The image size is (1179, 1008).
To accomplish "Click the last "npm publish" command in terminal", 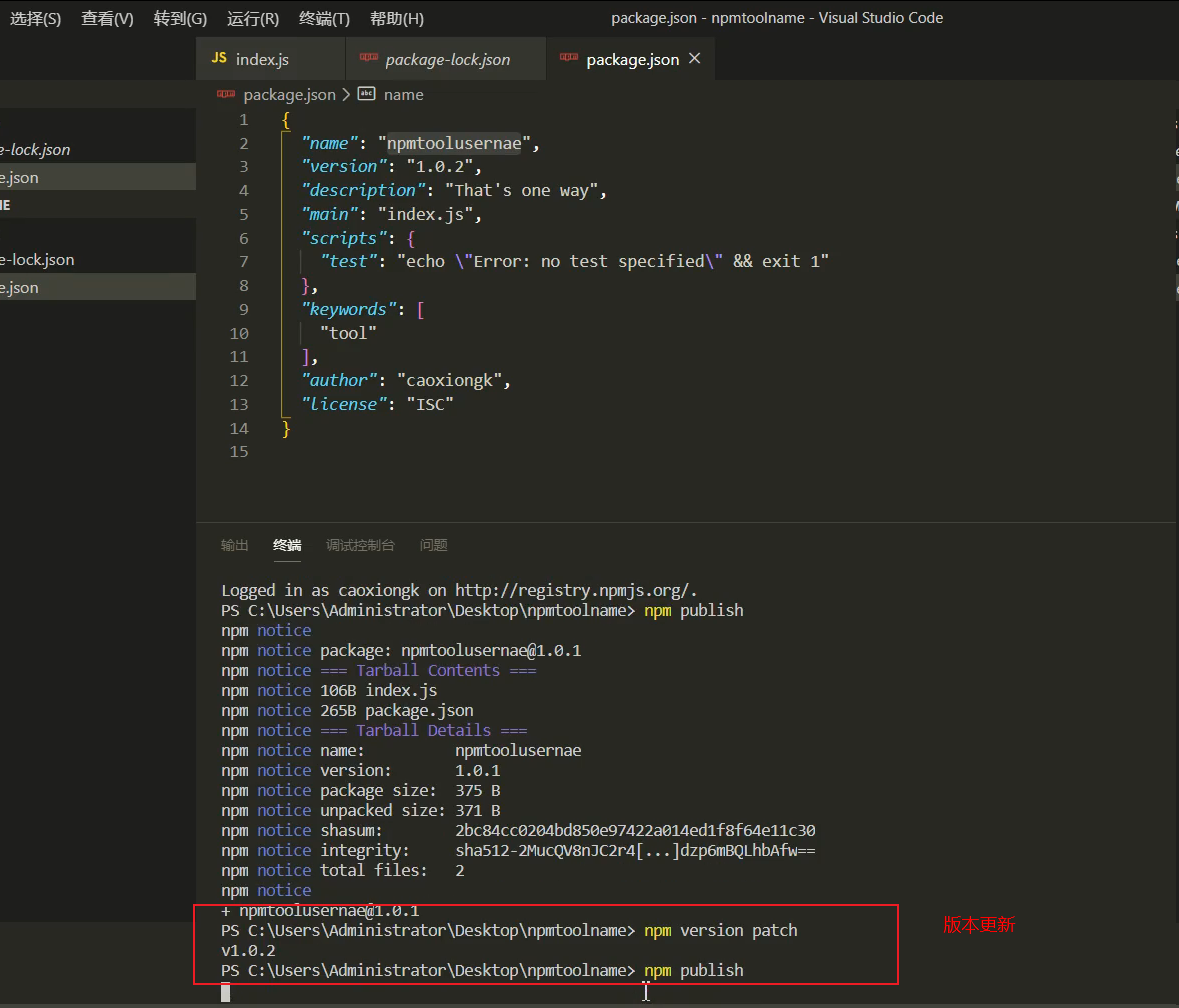I will pyautogui.click(x=693, y=970).
